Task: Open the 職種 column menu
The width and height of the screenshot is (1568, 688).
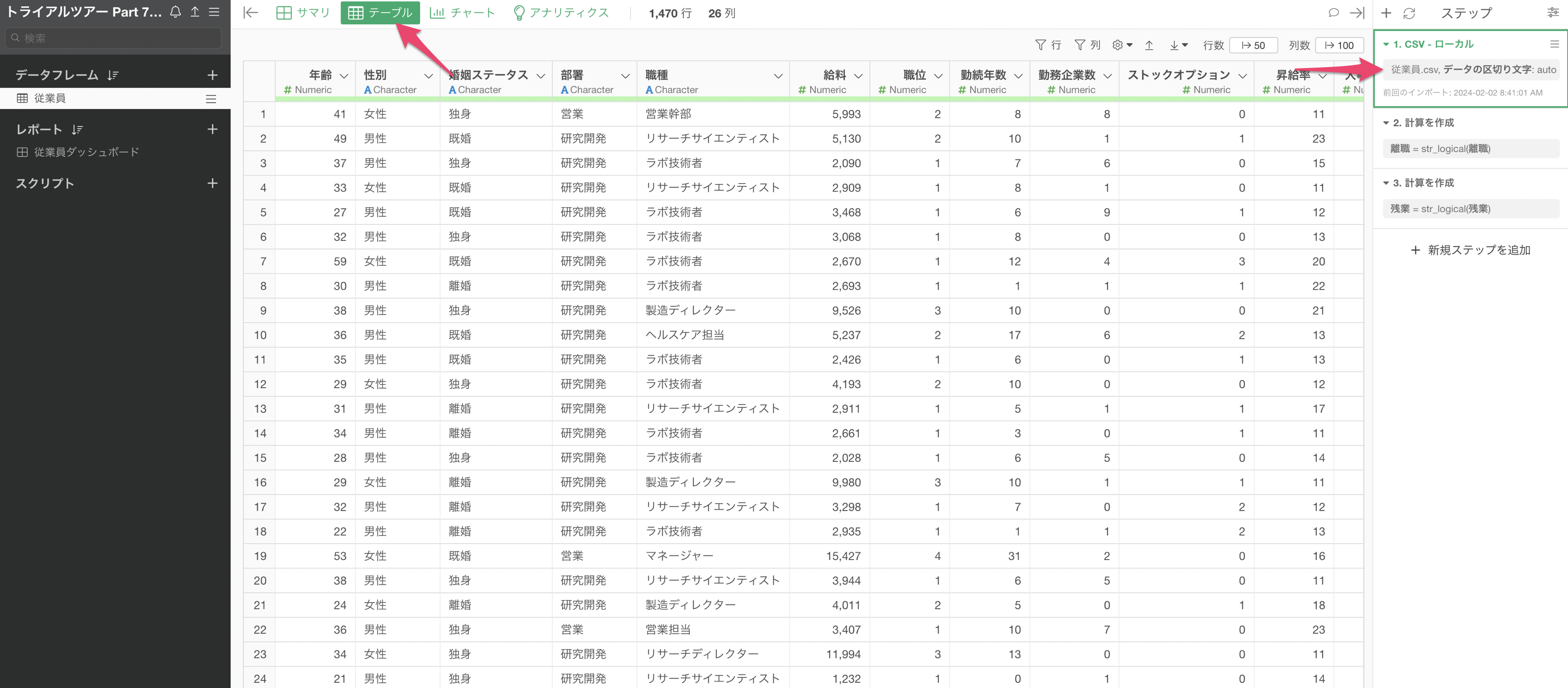Action: click(x=778, y=76)
